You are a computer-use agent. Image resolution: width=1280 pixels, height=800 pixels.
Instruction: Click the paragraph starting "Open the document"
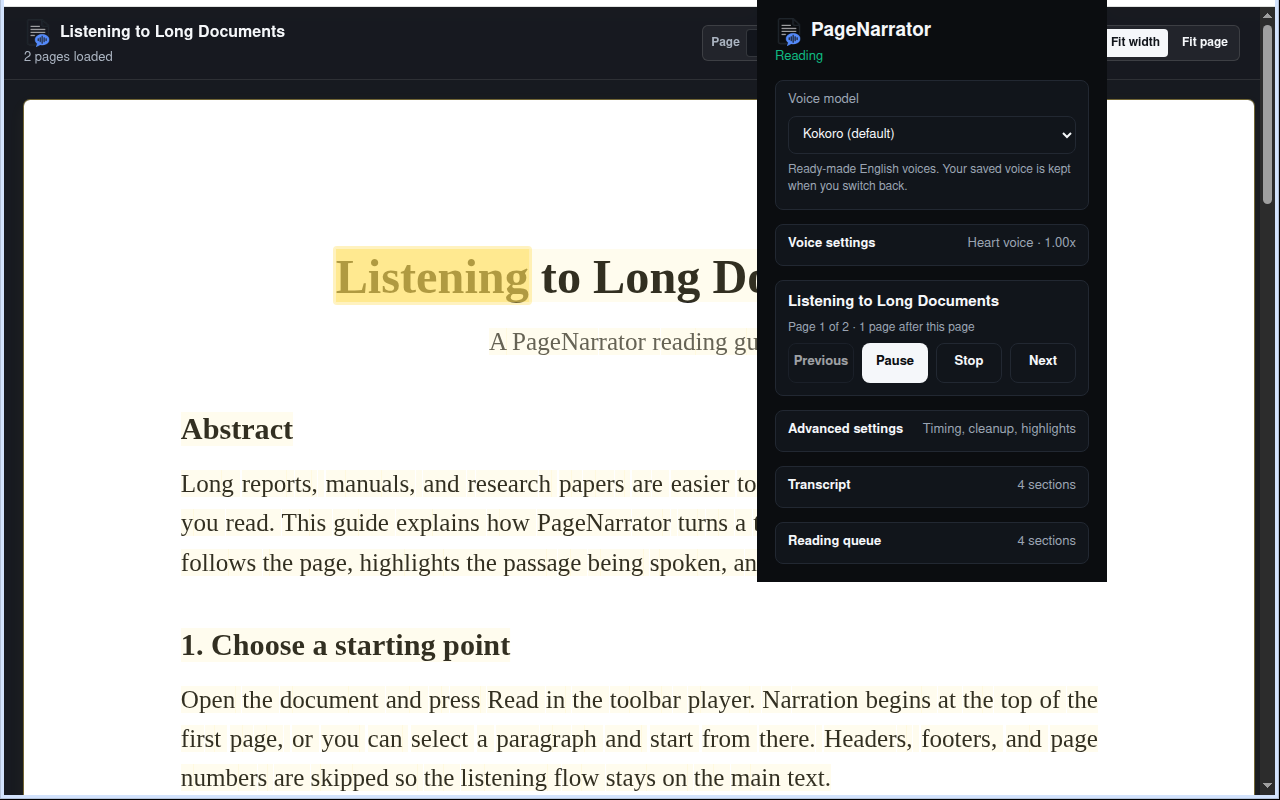coord(639,739)
